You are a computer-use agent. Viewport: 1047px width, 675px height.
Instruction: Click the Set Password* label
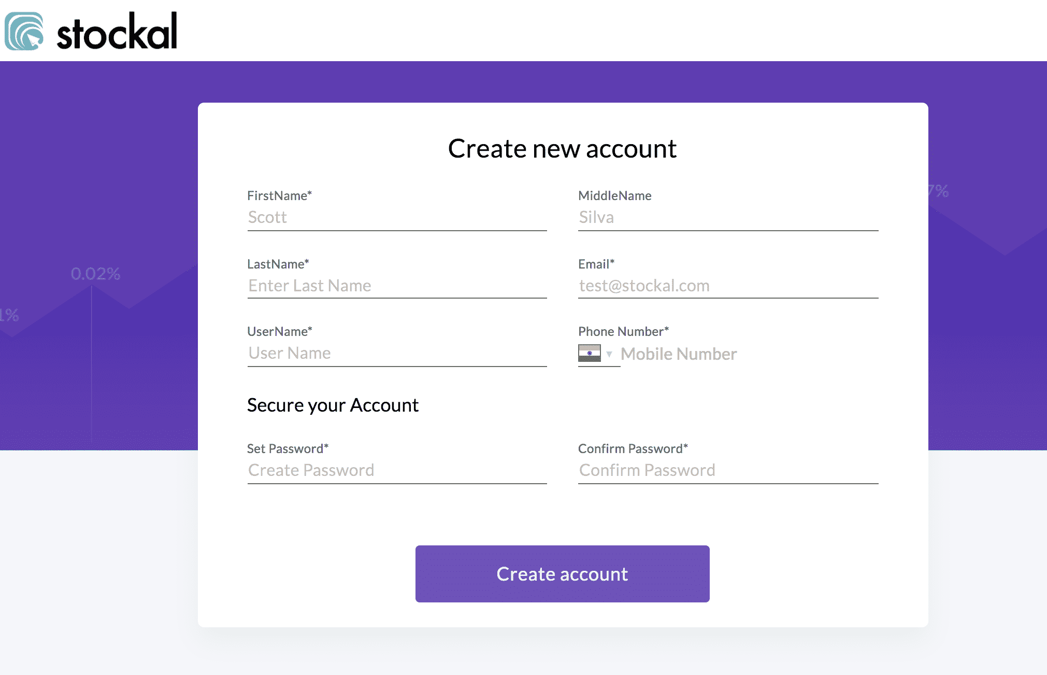point(287,449)
